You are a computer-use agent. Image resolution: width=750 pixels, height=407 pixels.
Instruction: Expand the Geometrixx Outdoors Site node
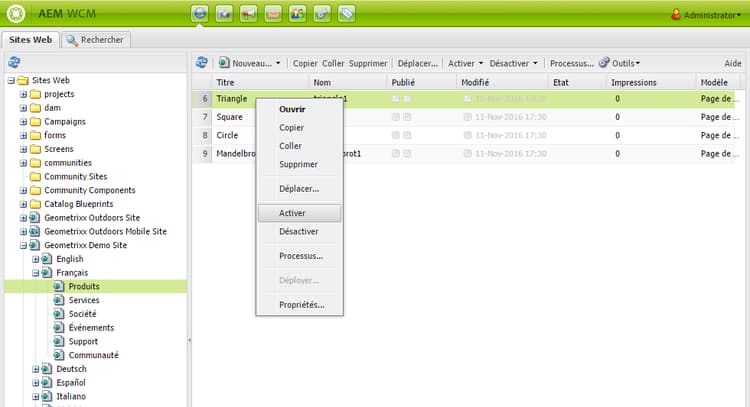(23, 218)
